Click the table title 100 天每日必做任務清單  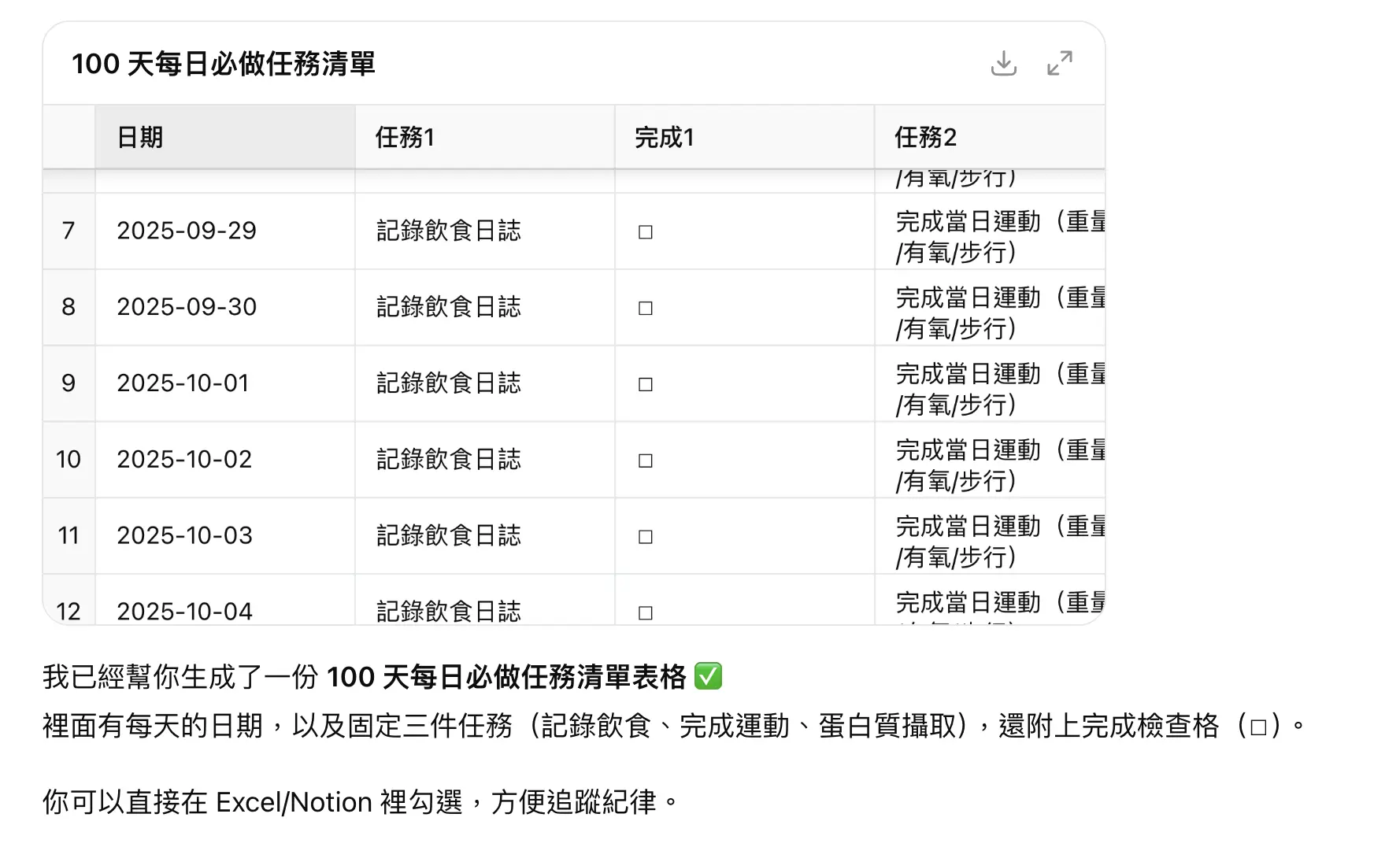[224, 64]
